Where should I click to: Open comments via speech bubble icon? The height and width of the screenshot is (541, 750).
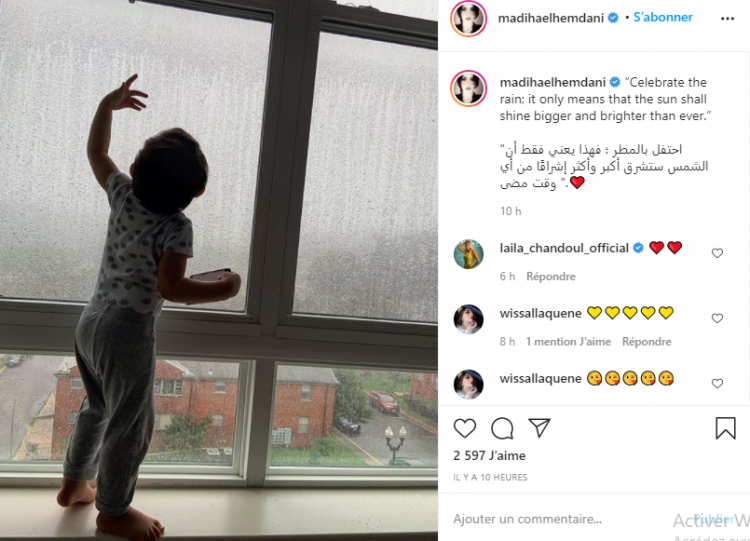[x=502, y=428]
